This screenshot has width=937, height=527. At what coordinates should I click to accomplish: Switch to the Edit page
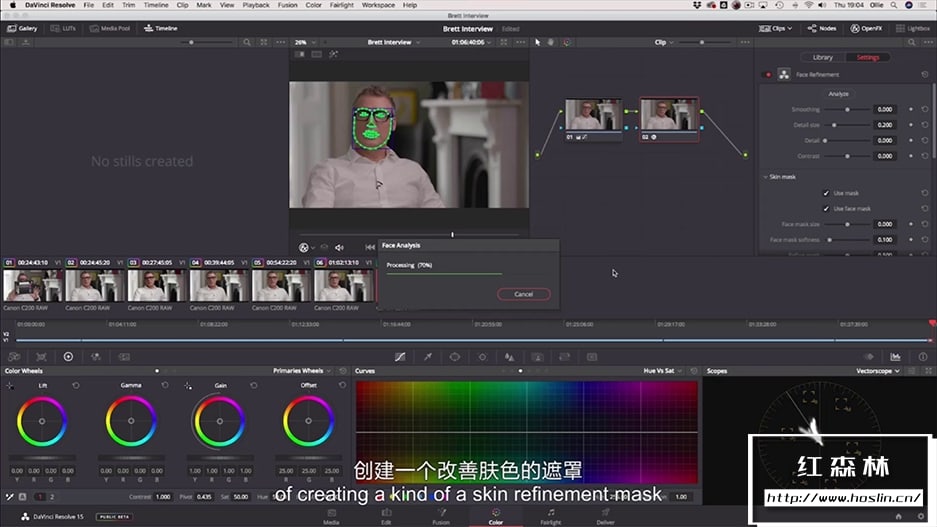coord(386,516)
